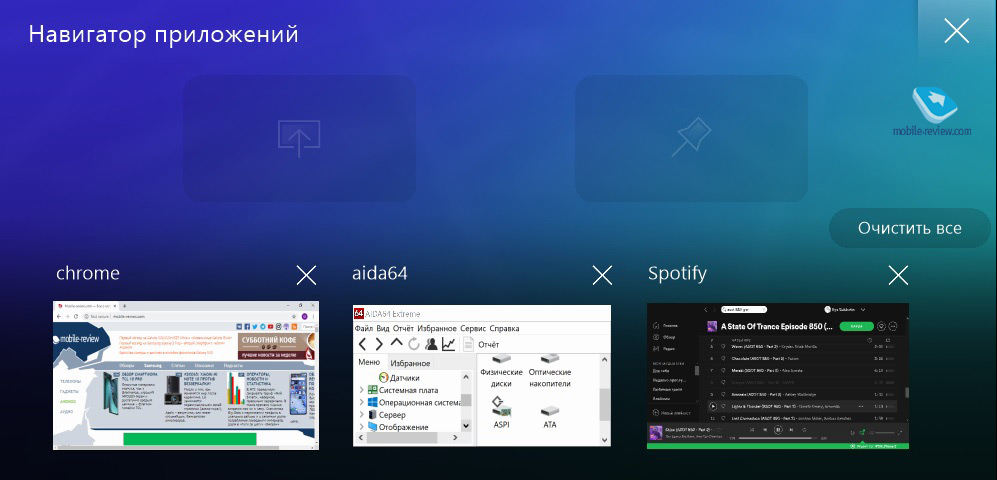This screenshot has width=997, height=480.
Task: Click Twitter icon on mobile-review page
Action: pyautogui.click(x=255, y=327)
